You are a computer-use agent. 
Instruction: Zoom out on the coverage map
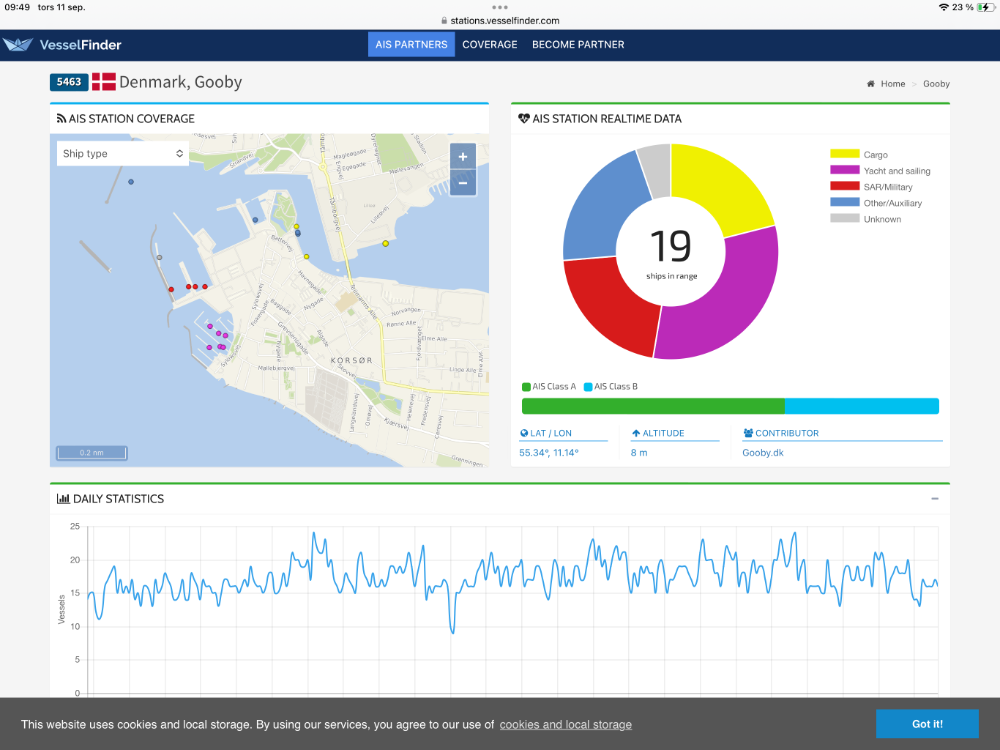click(462, 182)
